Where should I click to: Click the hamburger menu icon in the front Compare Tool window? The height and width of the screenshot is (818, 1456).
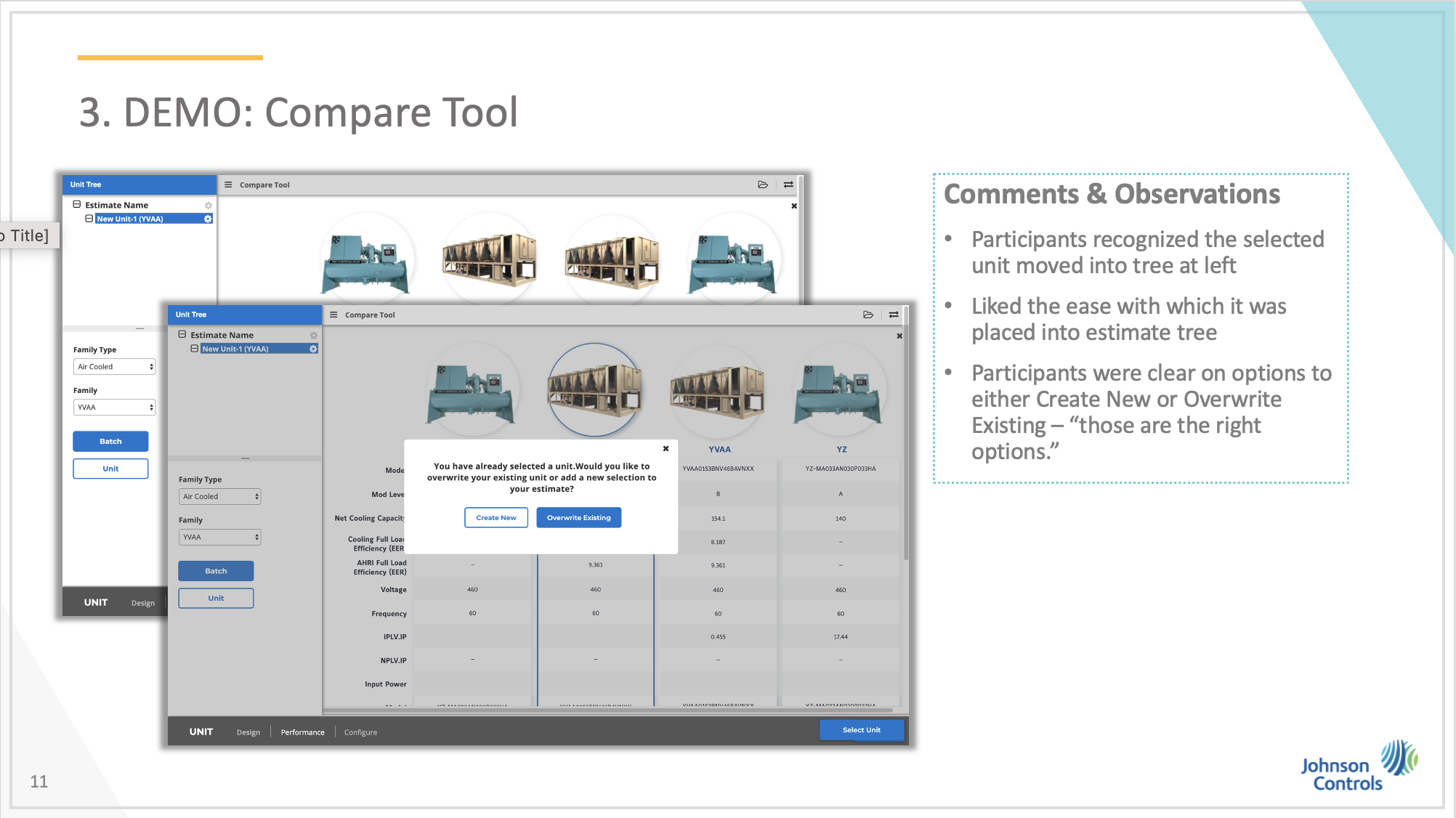(333, 315)
